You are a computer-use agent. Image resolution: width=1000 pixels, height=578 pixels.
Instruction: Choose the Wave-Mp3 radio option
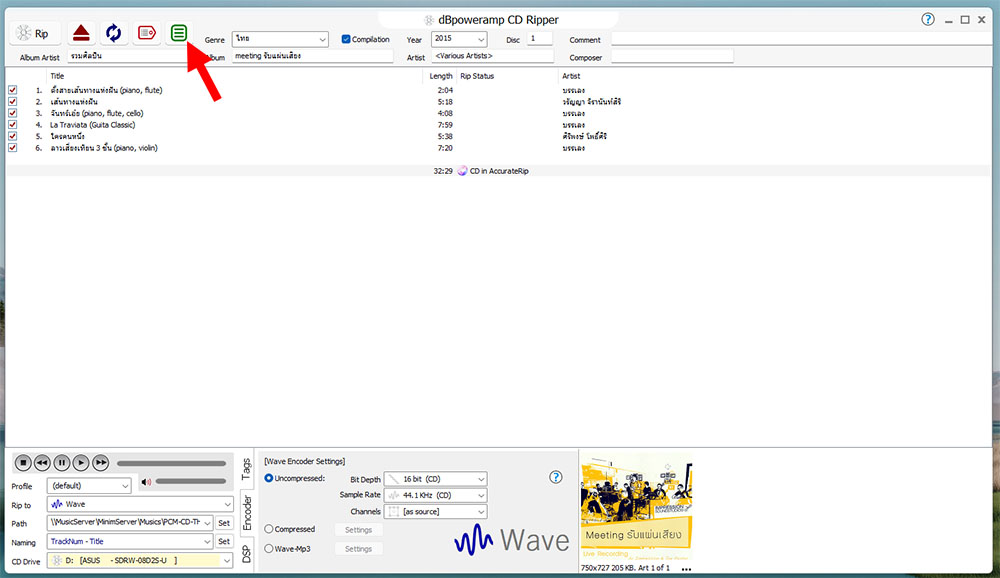pos(269,548)
